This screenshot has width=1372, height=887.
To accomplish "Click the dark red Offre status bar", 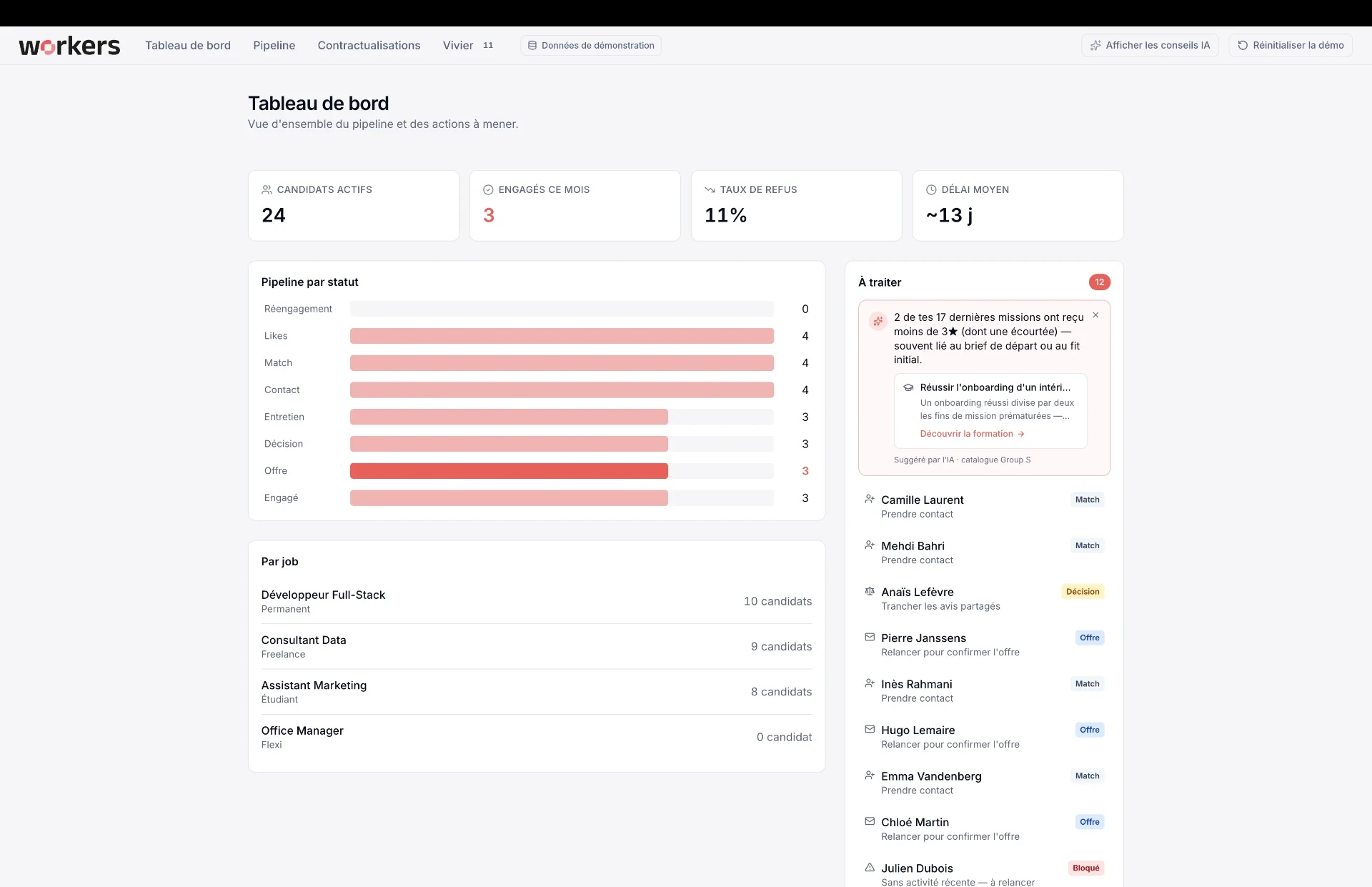I will pos(509,471).
